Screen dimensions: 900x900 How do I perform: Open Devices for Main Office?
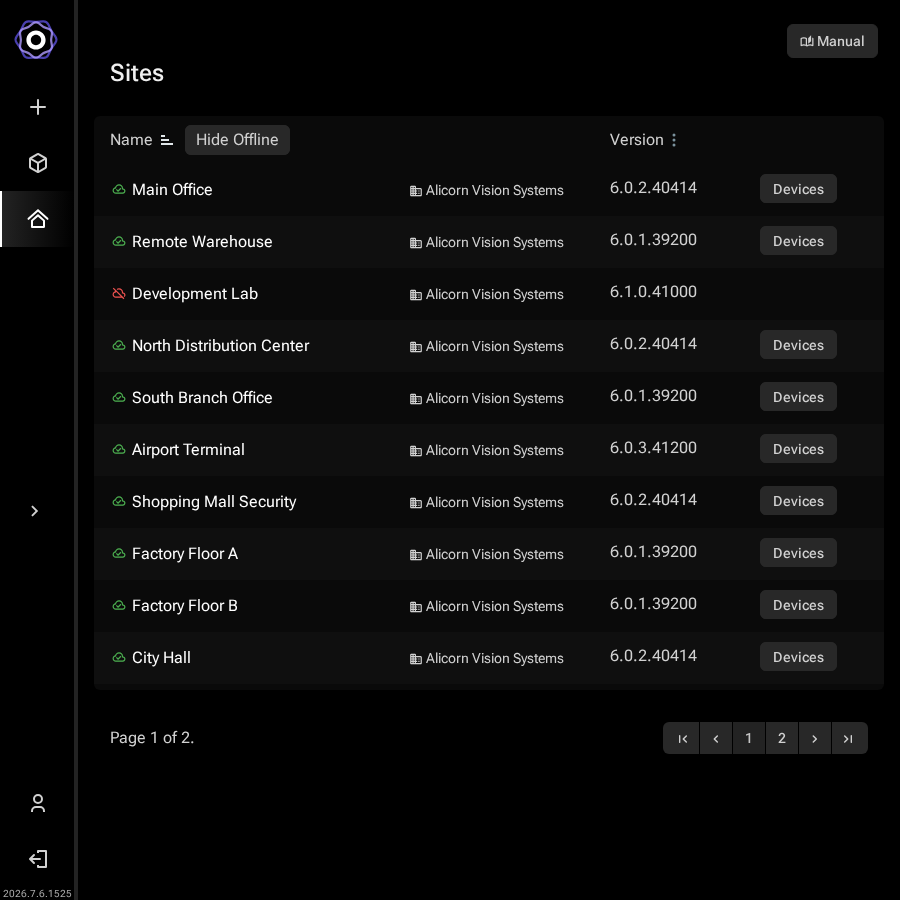click(798, 189)
